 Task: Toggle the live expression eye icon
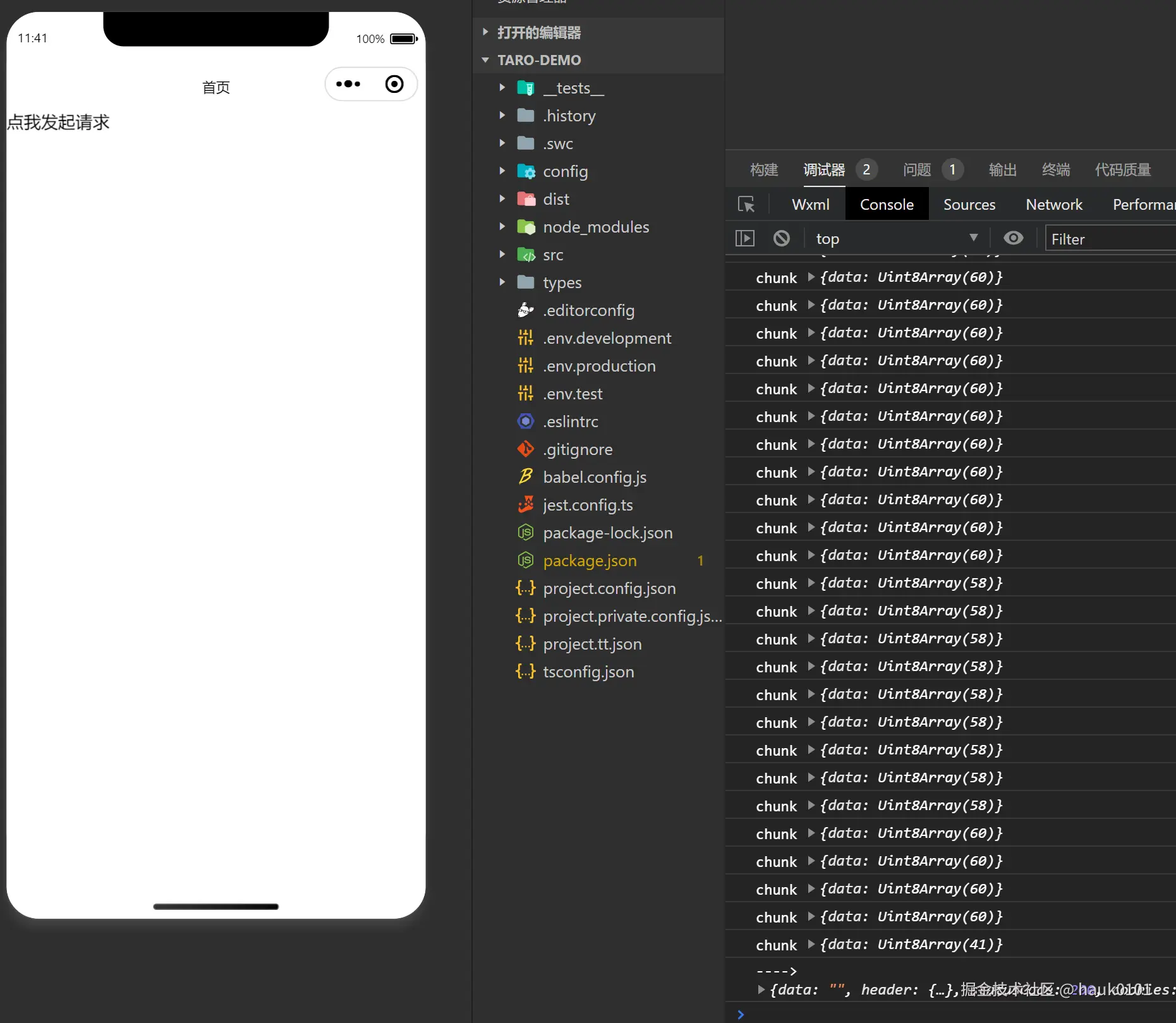click(1014, 238)
